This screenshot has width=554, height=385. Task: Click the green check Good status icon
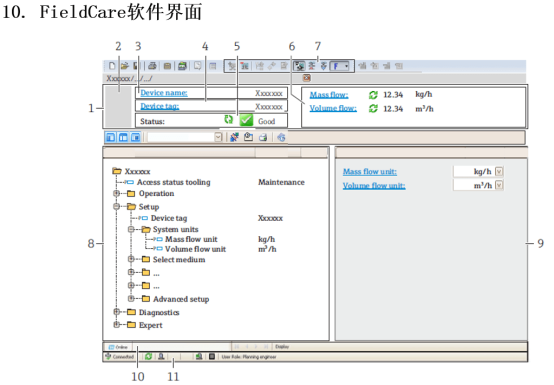[x=246, y=120]
